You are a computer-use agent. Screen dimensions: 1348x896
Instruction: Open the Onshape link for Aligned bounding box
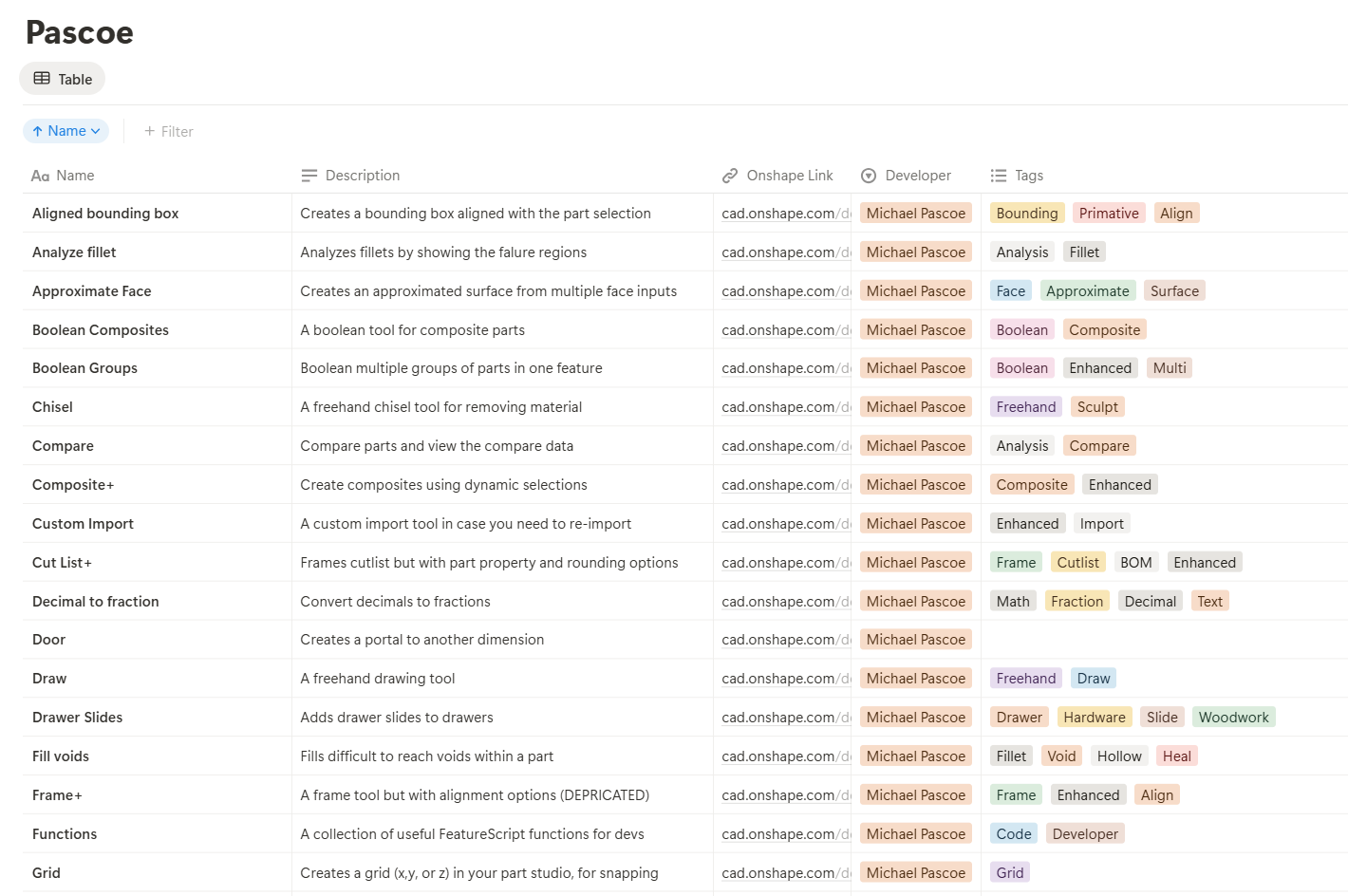(x=785, y=214)
